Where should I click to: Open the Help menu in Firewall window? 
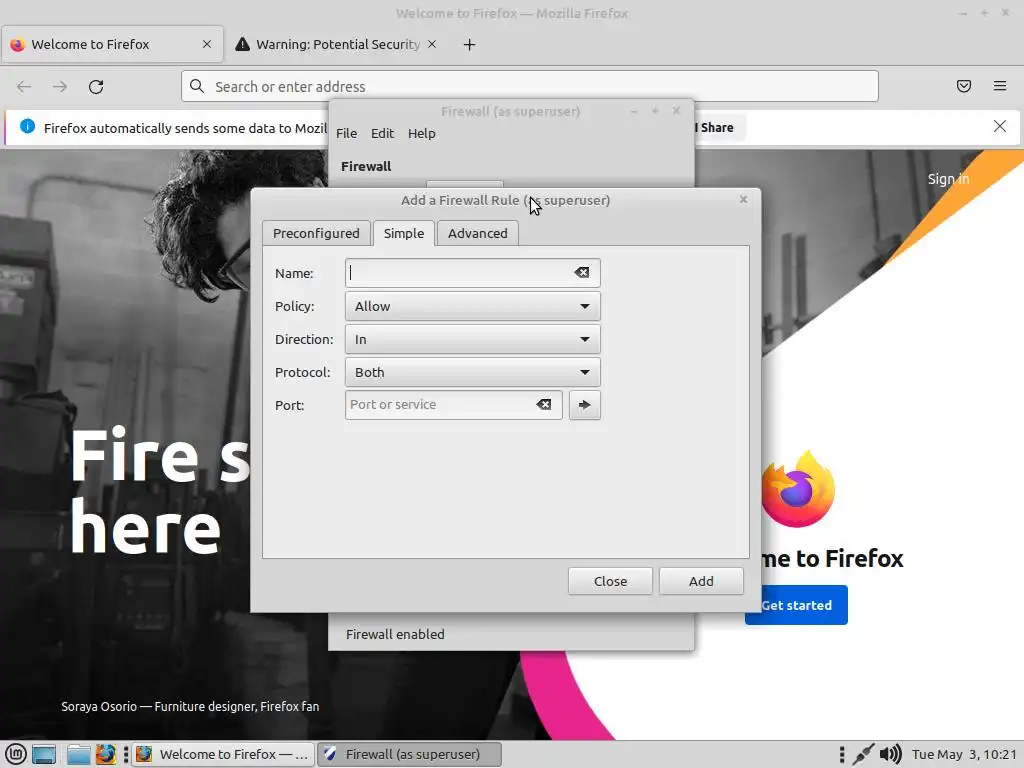tap(421, 133)
